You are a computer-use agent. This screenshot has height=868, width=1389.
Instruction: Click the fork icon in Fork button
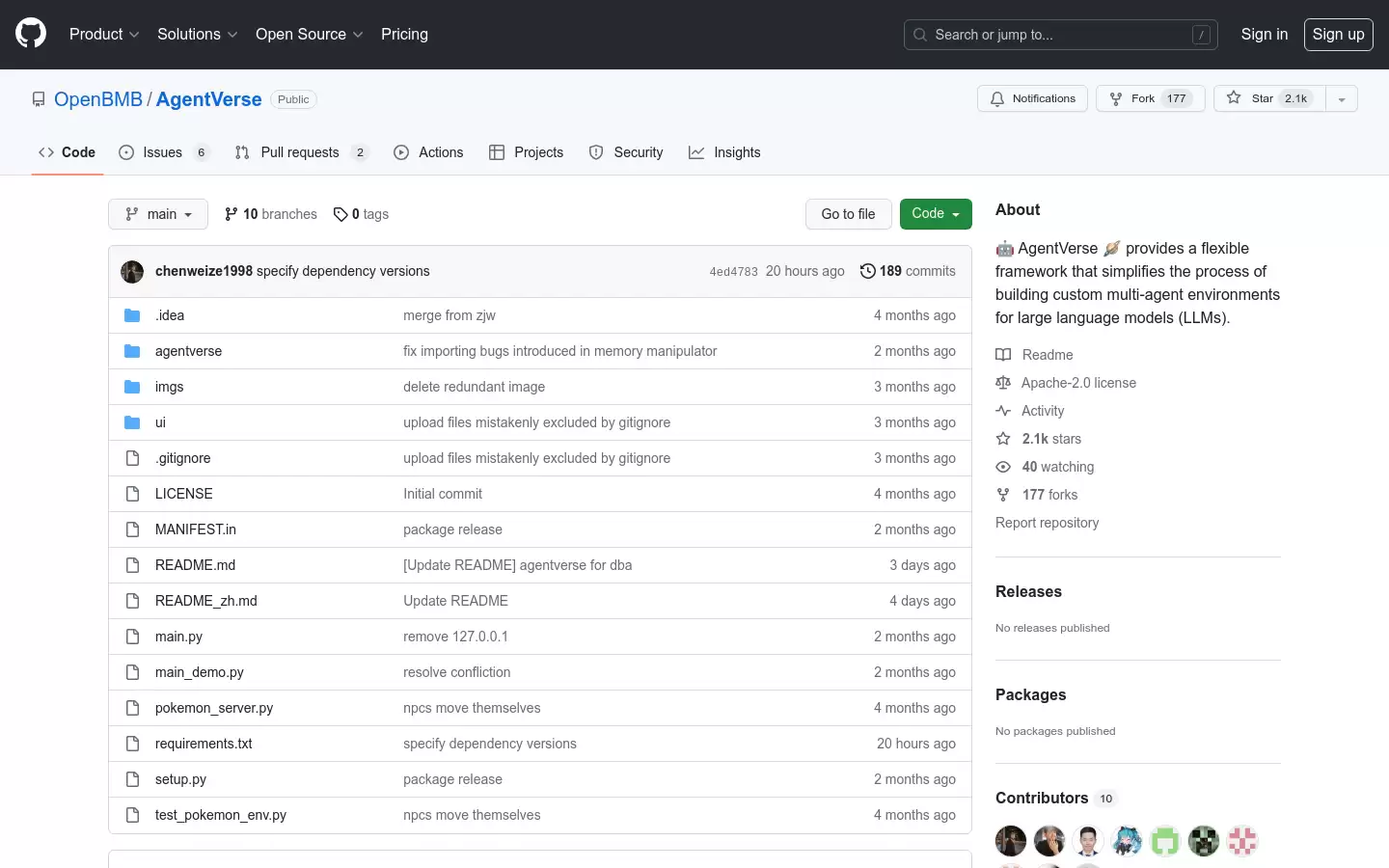(x=1116, y=98)
